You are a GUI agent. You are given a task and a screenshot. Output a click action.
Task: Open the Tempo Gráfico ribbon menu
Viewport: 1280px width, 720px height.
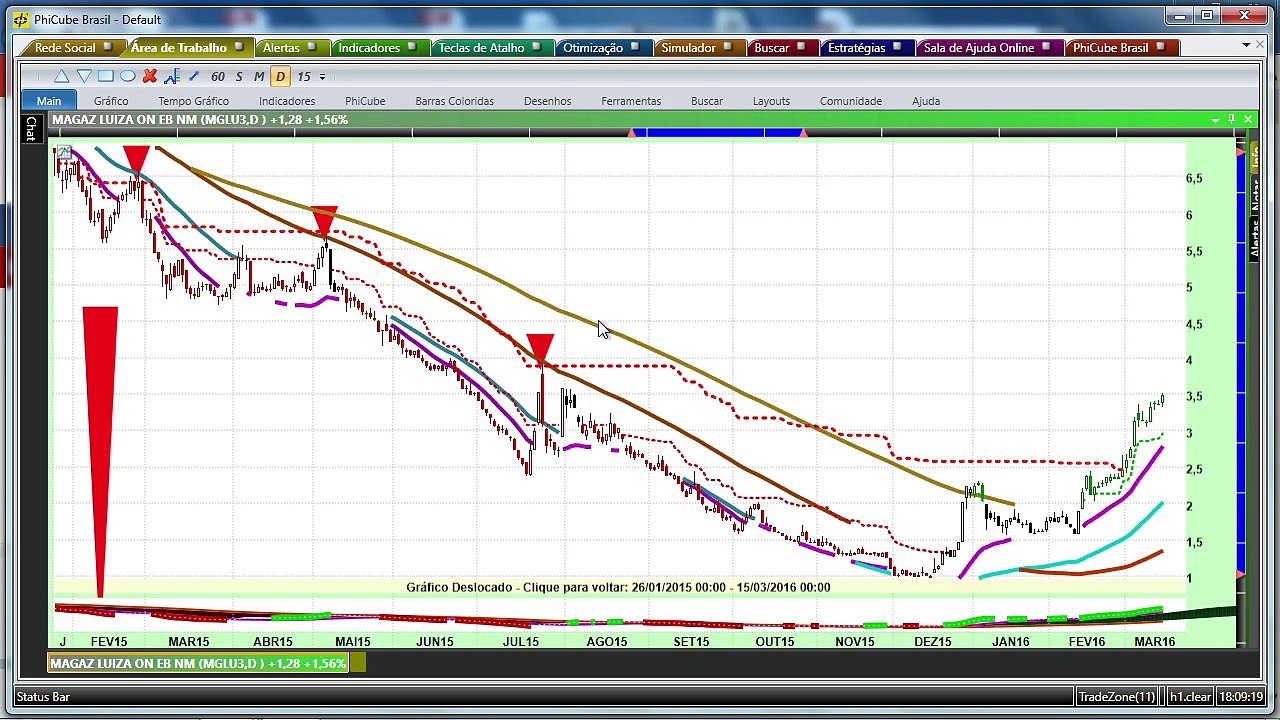pos(193,101)
